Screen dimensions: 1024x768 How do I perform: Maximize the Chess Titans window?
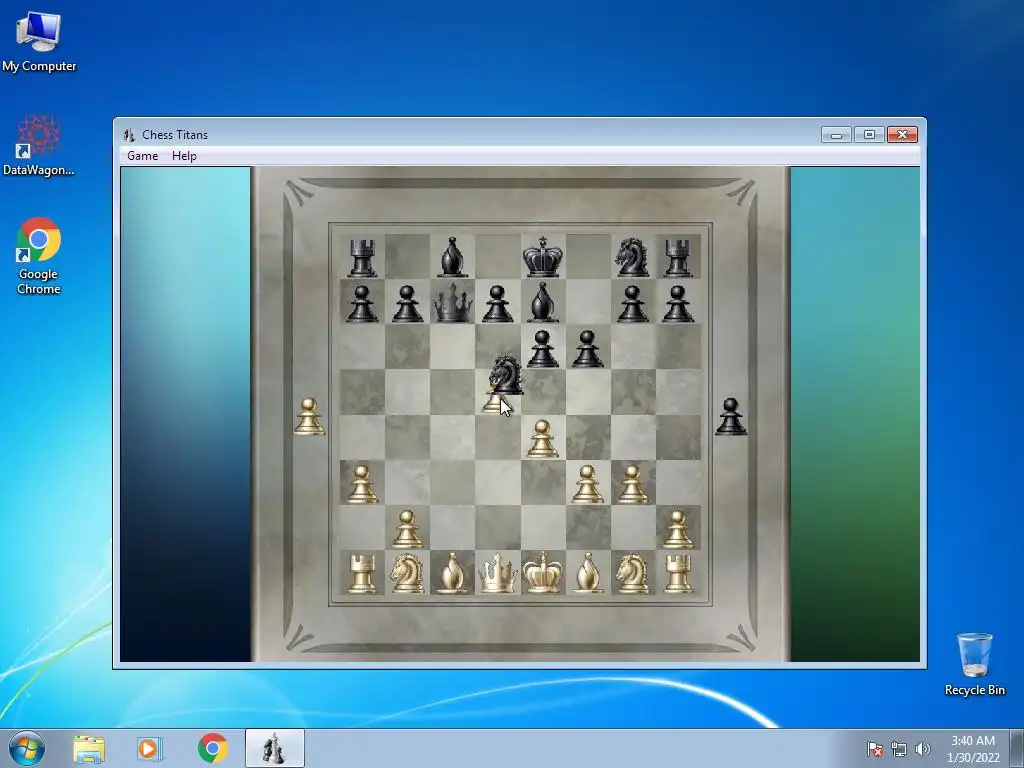click(869, 135)
